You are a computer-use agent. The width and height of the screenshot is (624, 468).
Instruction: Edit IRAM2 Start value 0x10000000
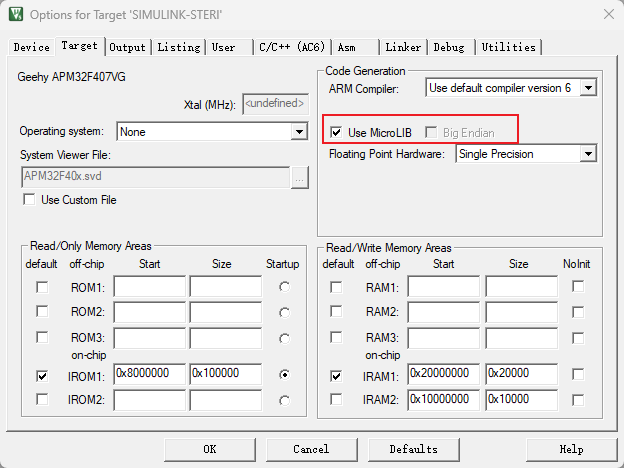point(444,400)
